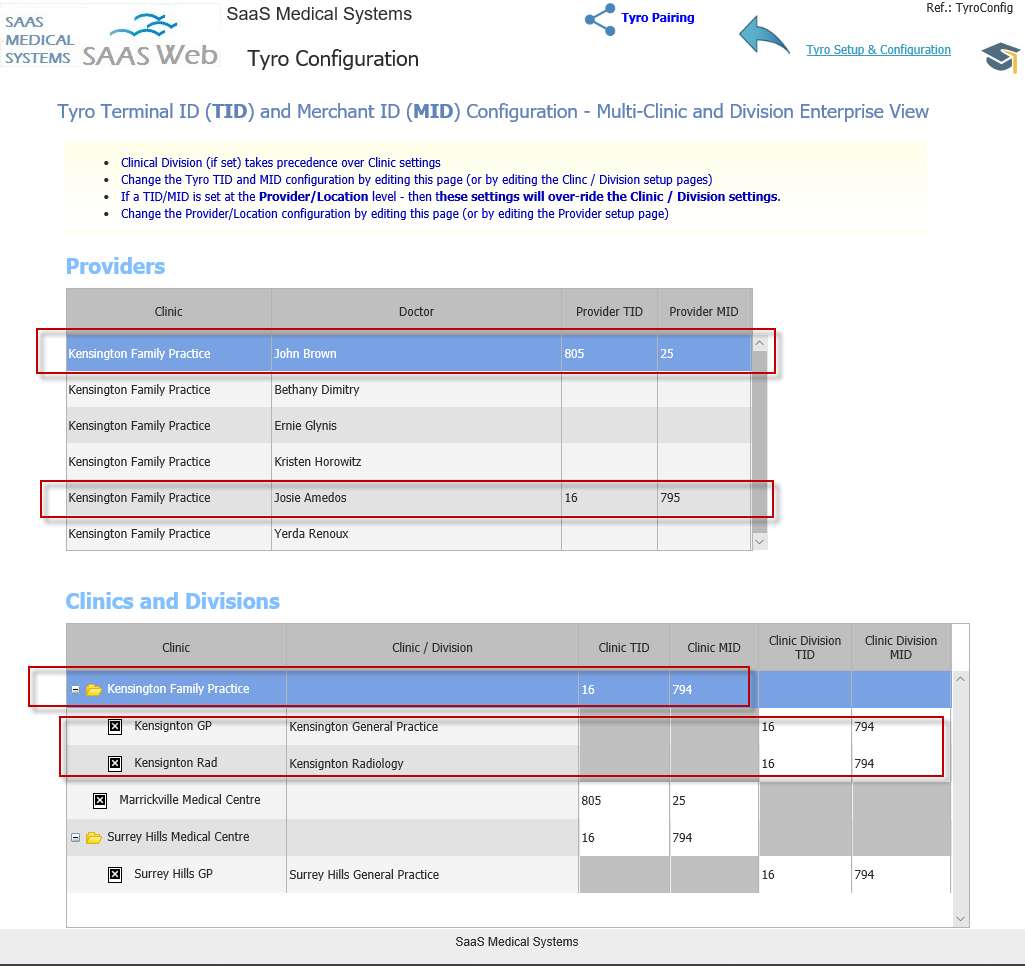This screenshot has height=966, width=1025.
Task: Edit Surrey Hills Medical Centre Clinic TID 16
Action: (x=624, y=837)
